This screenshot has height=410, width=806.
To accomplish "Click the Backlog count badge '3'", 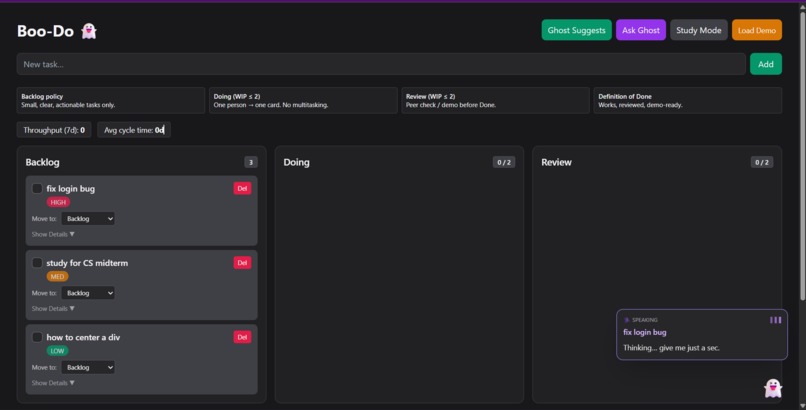I will coord(251,162).
